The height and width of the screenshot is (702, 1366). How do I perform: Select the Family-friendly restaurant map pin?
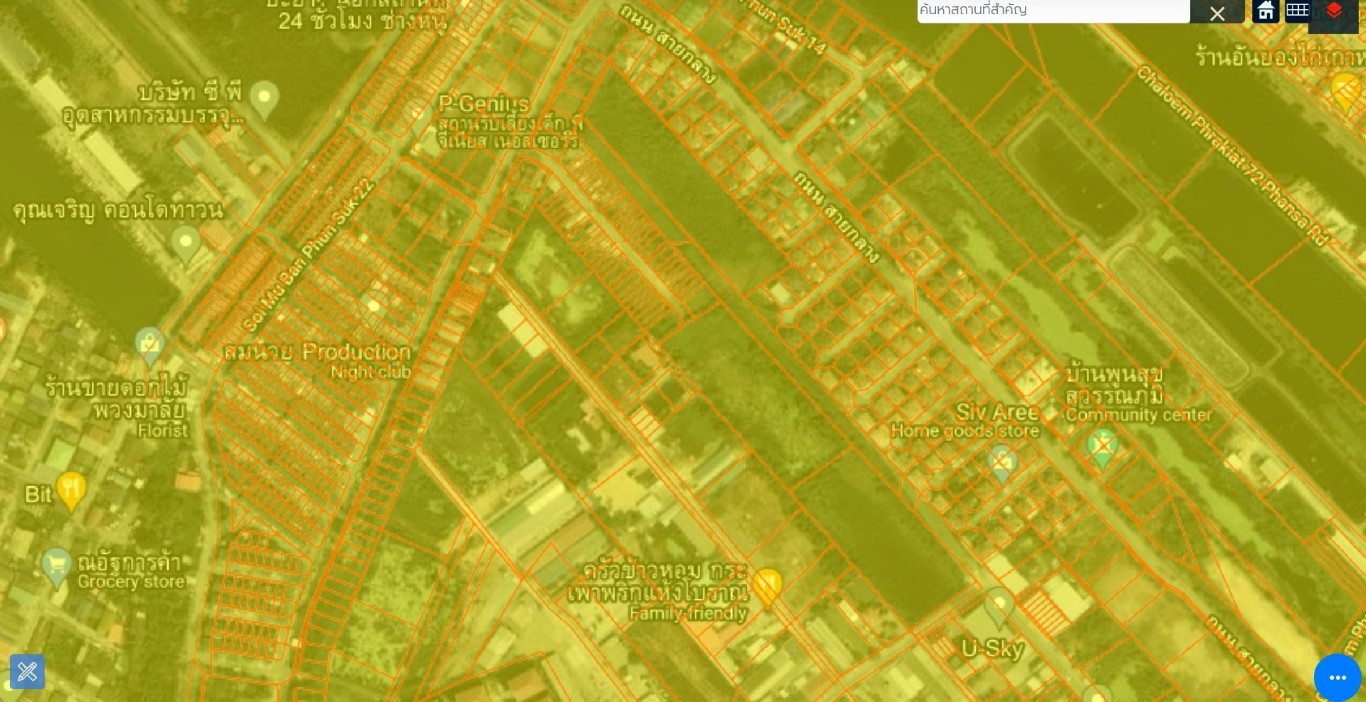coord(767,588)
